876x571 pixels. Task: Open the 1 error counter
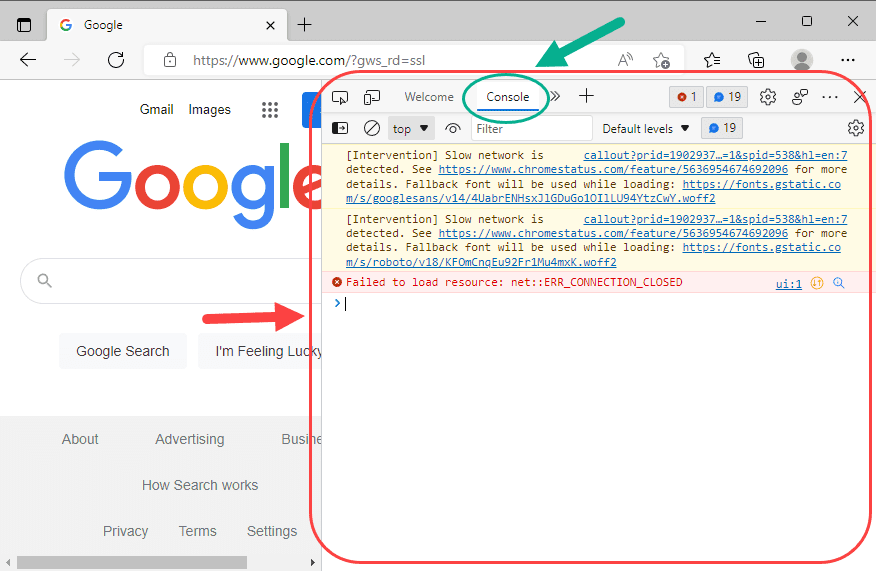pyautogui.click(x=687, y=97)
